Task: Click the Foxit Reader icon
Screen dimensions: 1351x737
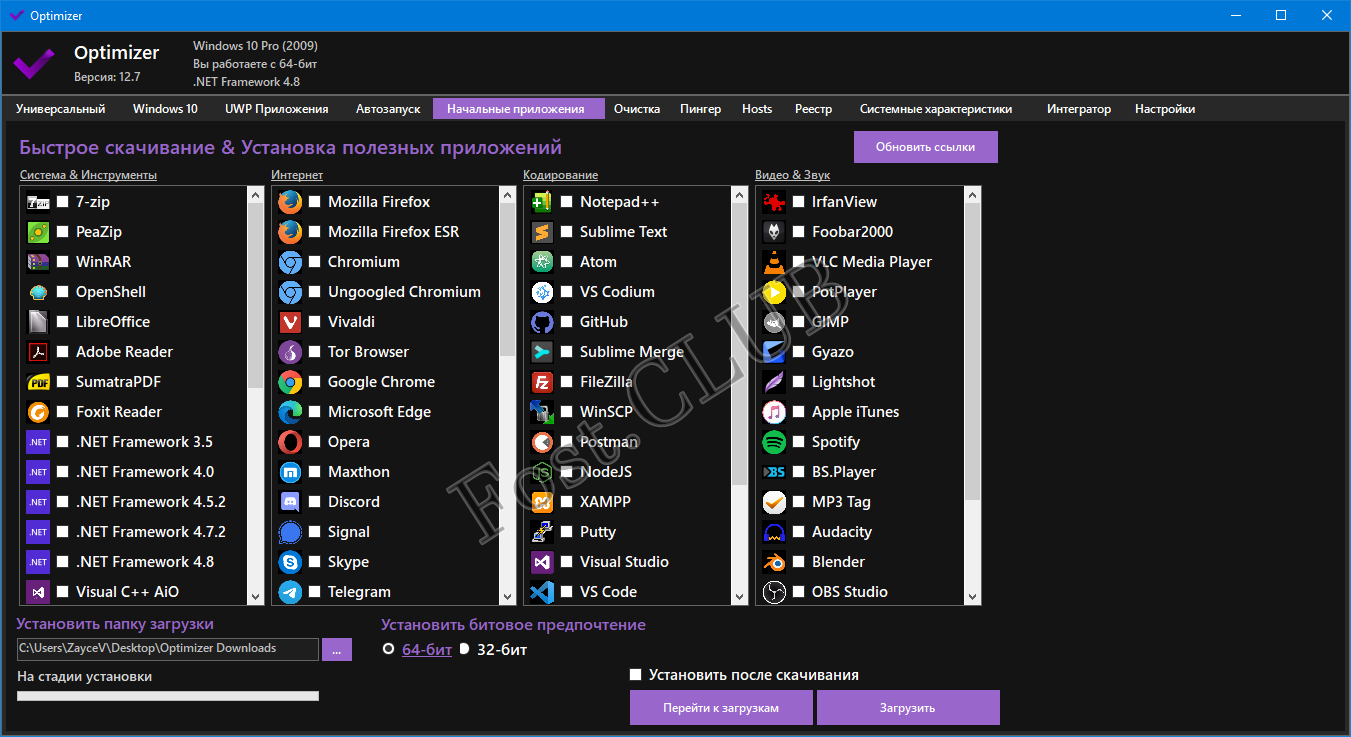Action: (x=38, y=412)
